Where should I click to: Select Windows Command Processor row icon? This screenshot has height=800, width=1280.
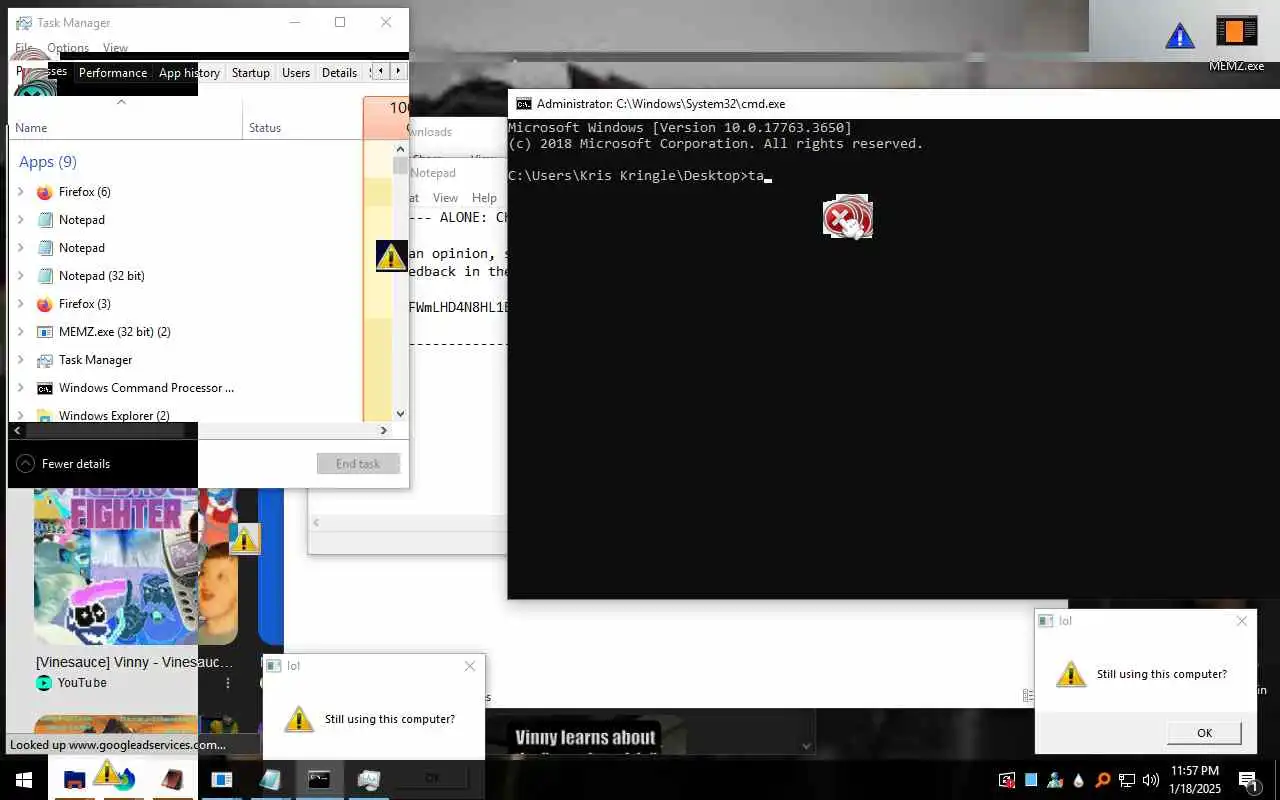coord(44,388)
